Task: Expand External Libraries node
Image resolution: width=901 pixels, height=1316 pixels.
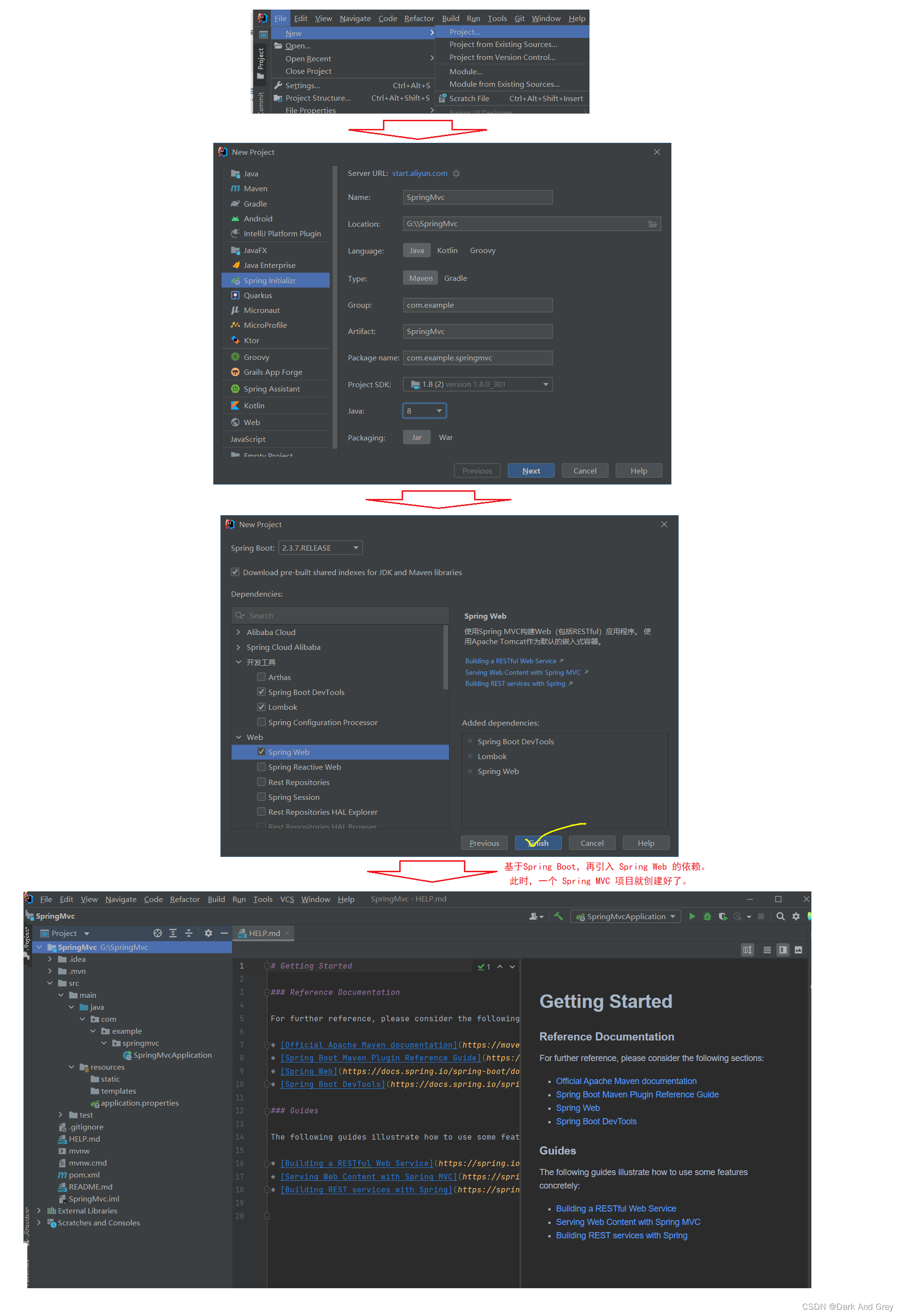Action: (x=38, y=1211)
